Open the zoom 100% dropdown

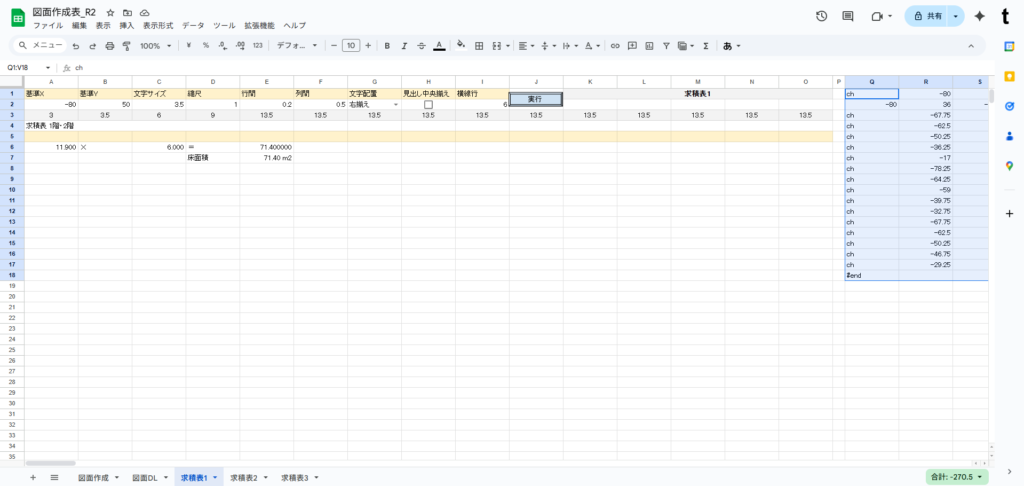pyautogui.click(x=156, y=46)
